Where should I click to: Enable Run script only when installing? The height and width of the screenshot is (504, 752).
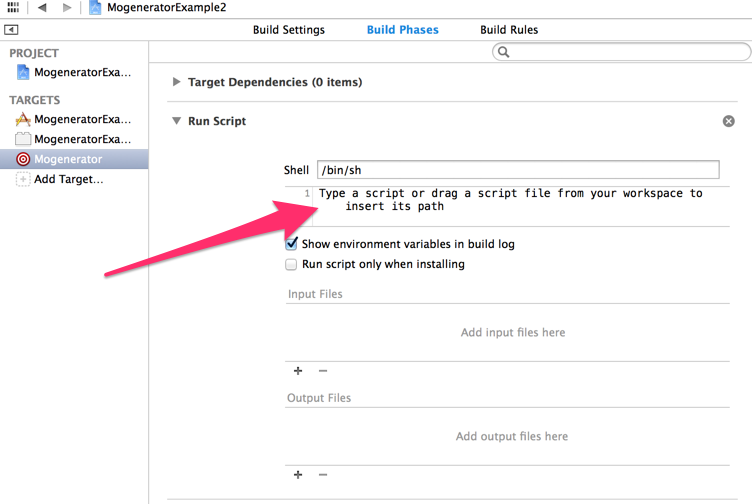tap(292, 265)
